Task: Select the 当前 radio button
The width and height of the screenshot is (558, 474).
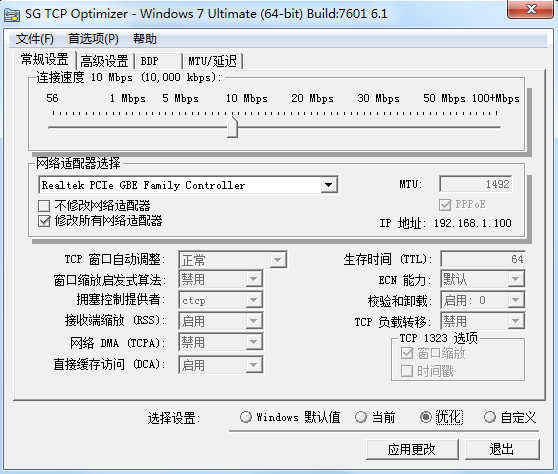Action: click(360, 417)
